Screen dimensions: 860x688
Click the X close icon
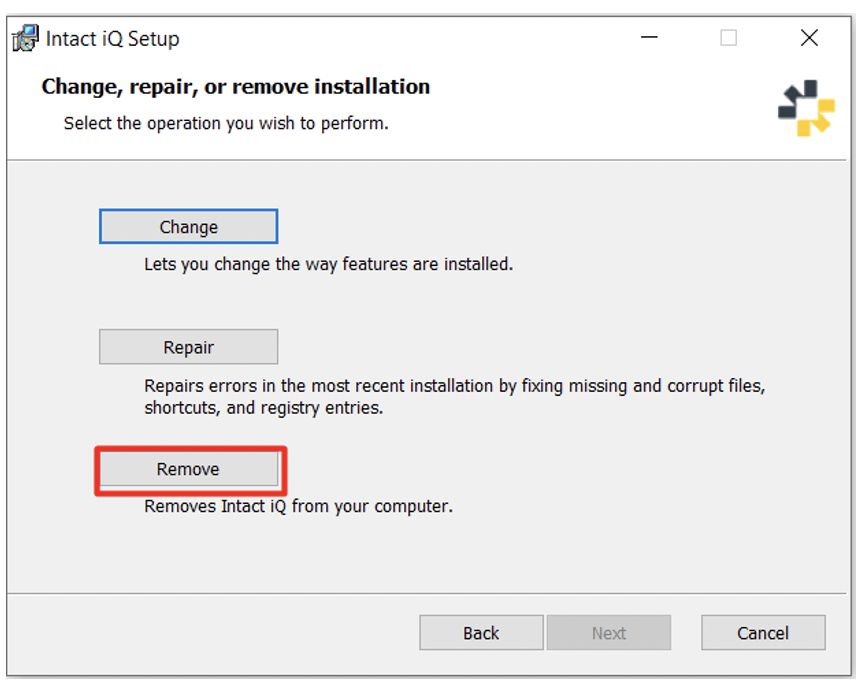point(810,38)
